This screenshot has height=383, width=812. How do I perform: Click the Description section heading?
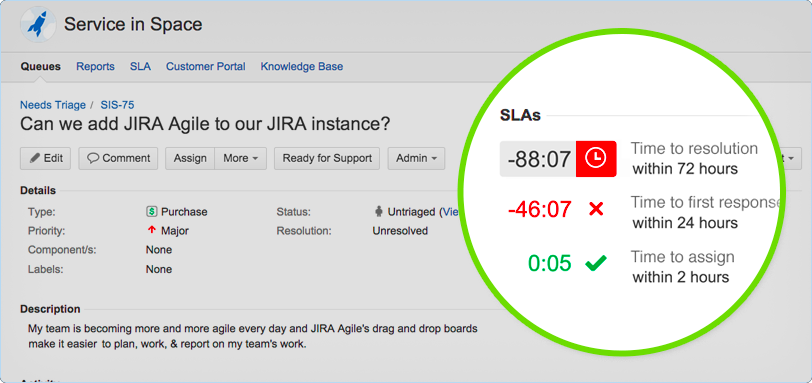point(50,309)
